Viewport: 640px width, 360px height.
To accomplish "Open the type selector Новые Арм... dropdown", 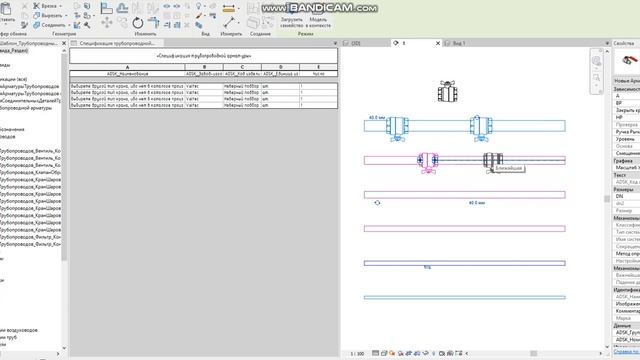I will click(x=627, y=81).
